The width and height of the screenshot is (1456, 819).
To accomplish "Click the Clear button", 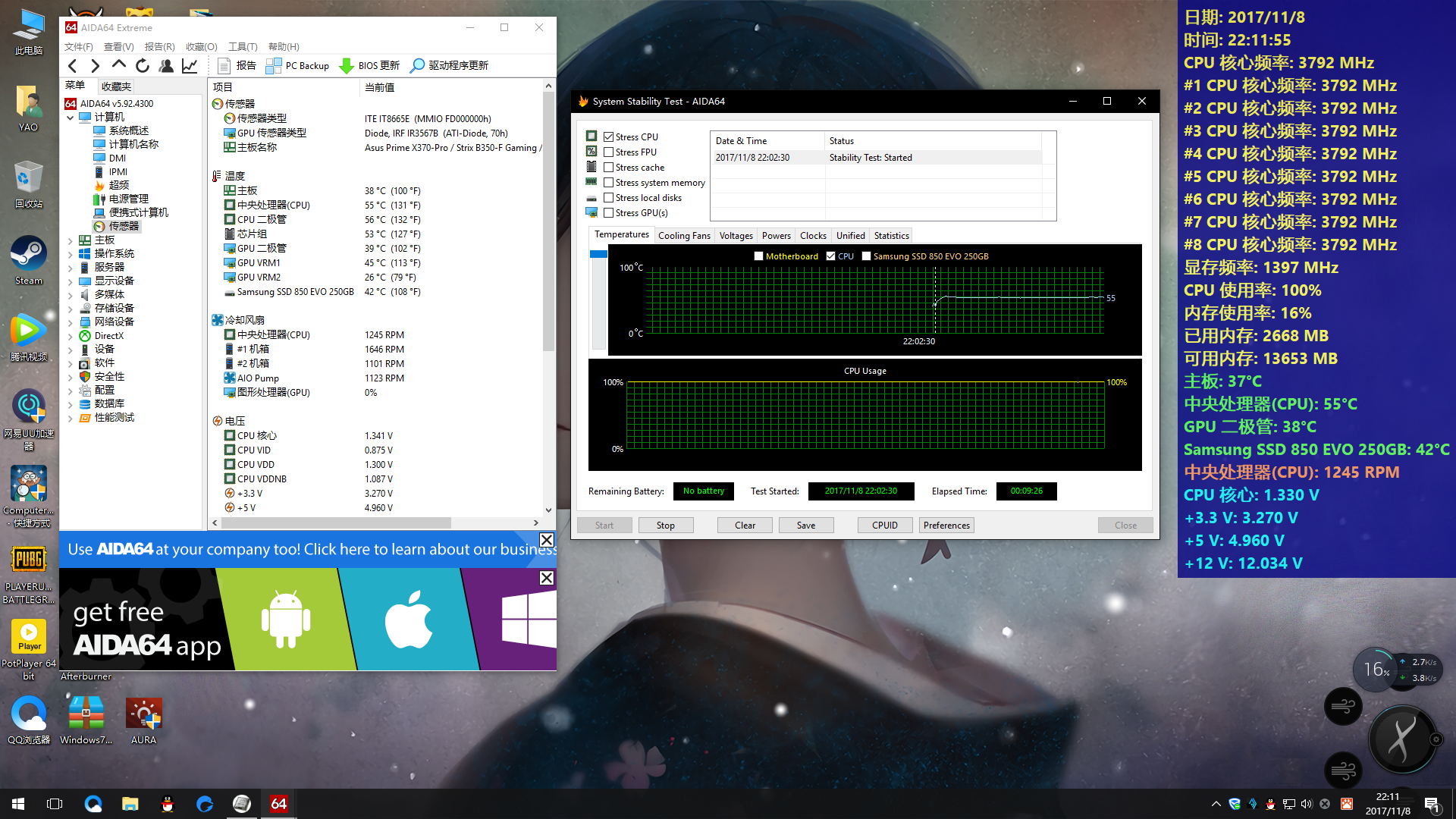I will [x=745, y=526].
